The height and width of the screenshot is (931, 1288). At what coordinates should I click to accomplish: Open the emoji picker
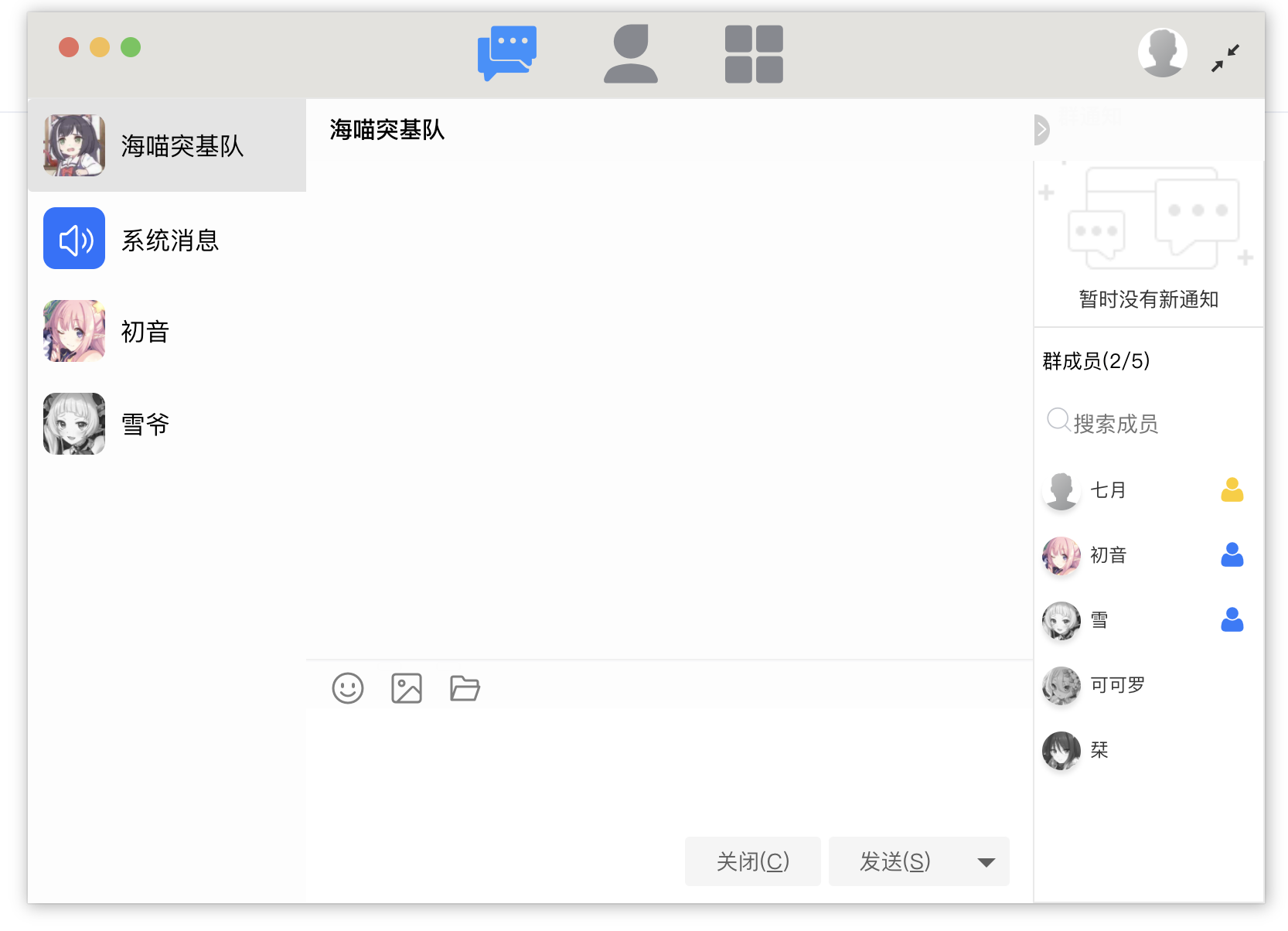348,688
